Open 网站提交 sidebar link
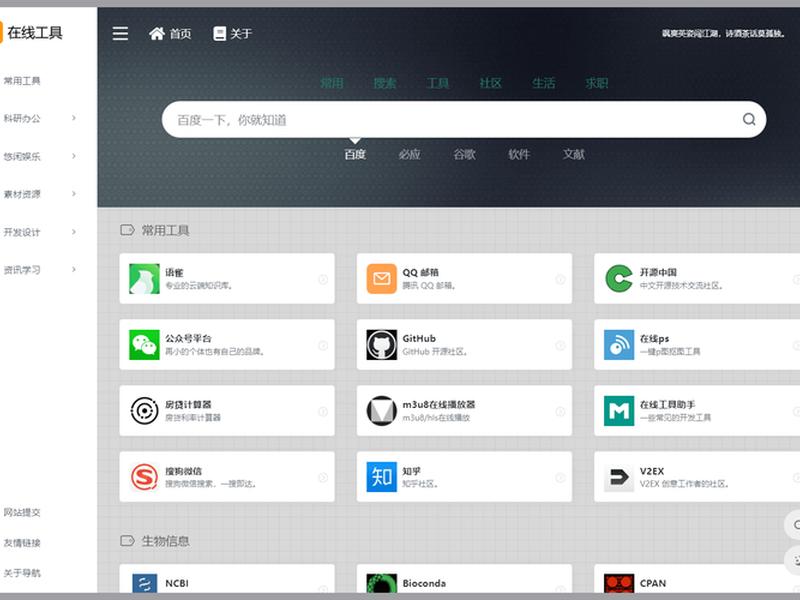This screenshot has width=800, height=600. 22,512
